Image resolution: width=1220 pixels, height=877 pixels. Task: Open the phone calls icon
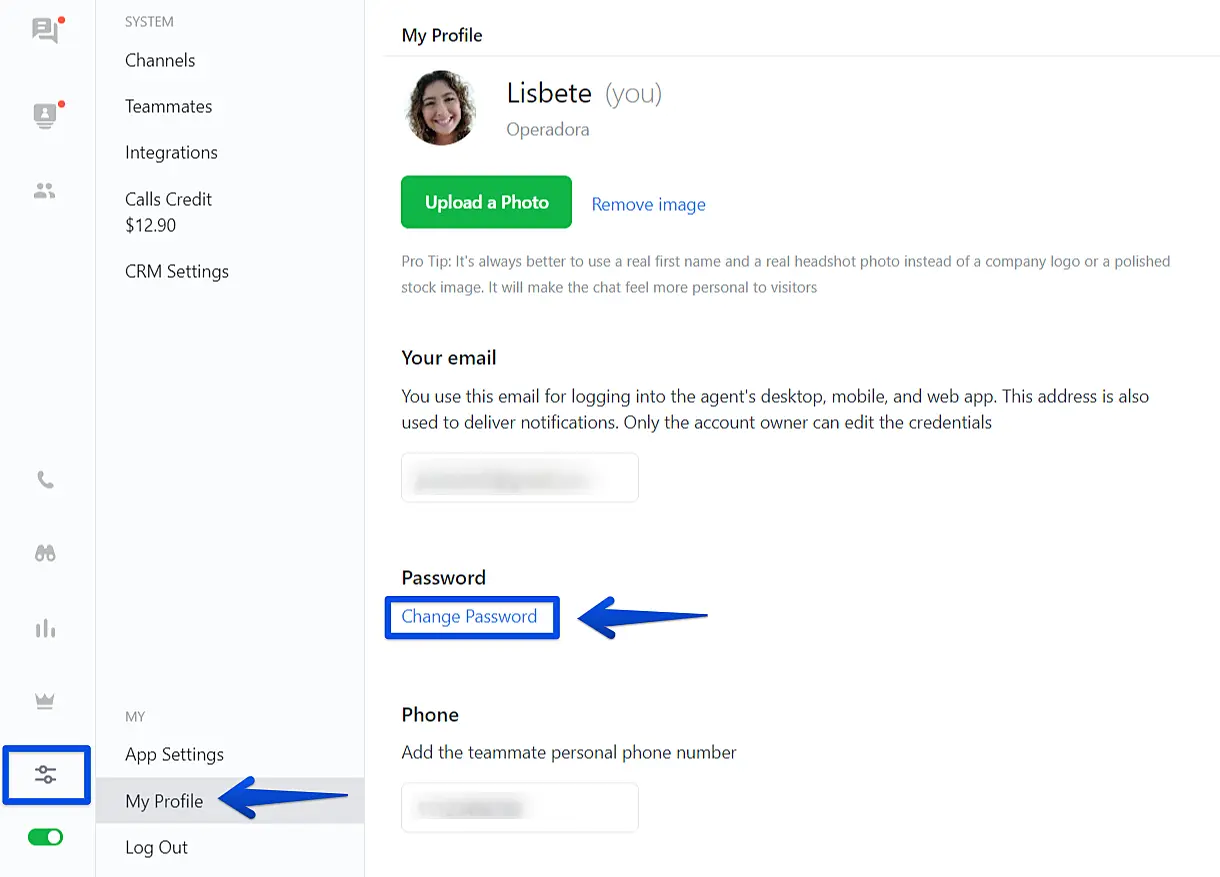point(46,480)
